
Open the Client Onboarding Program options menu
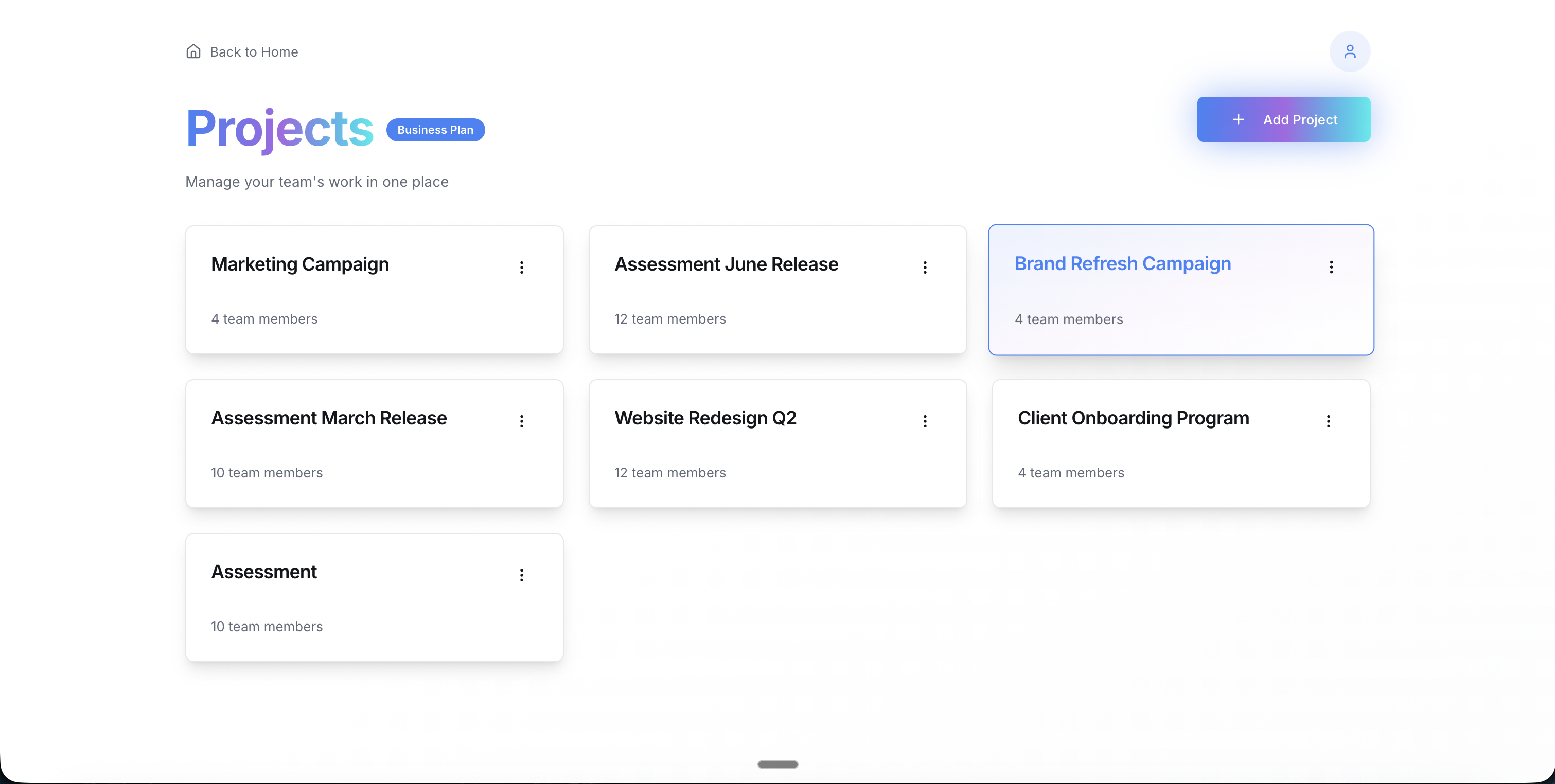click(1328, 421)
